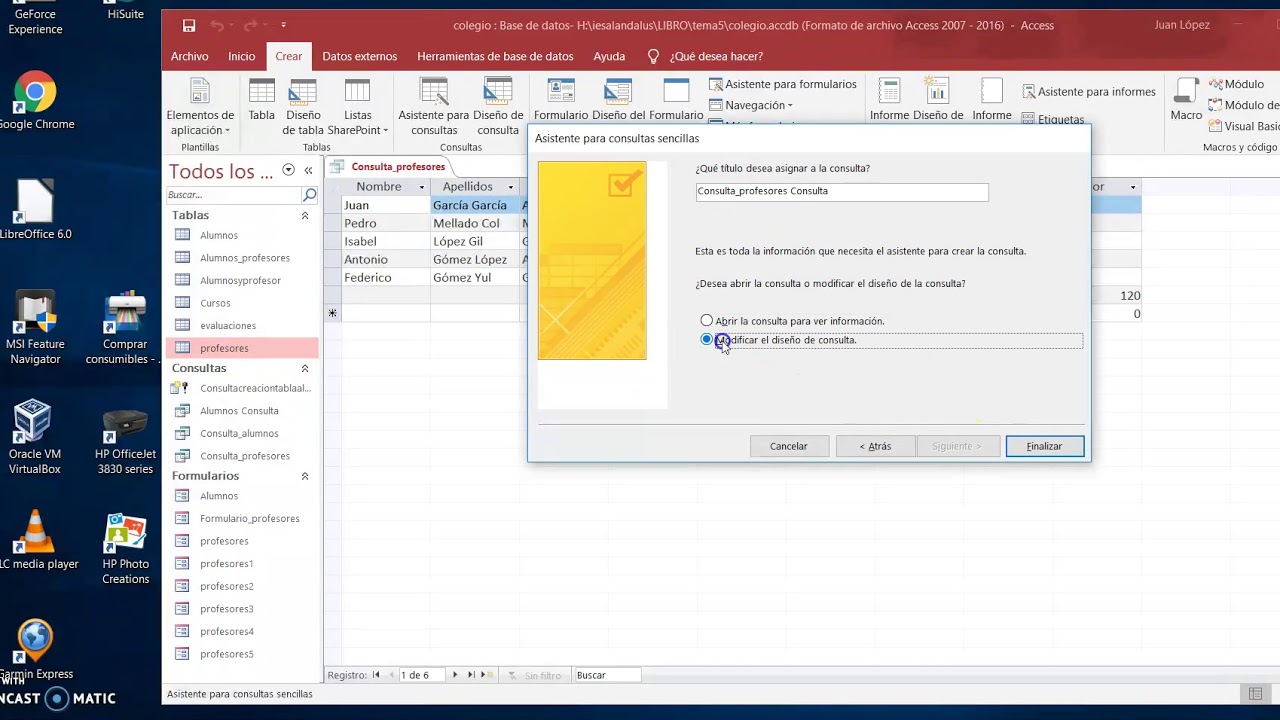Save database with the floppy disk icon
Screen dimensions: 1280x720
point(190,25)
